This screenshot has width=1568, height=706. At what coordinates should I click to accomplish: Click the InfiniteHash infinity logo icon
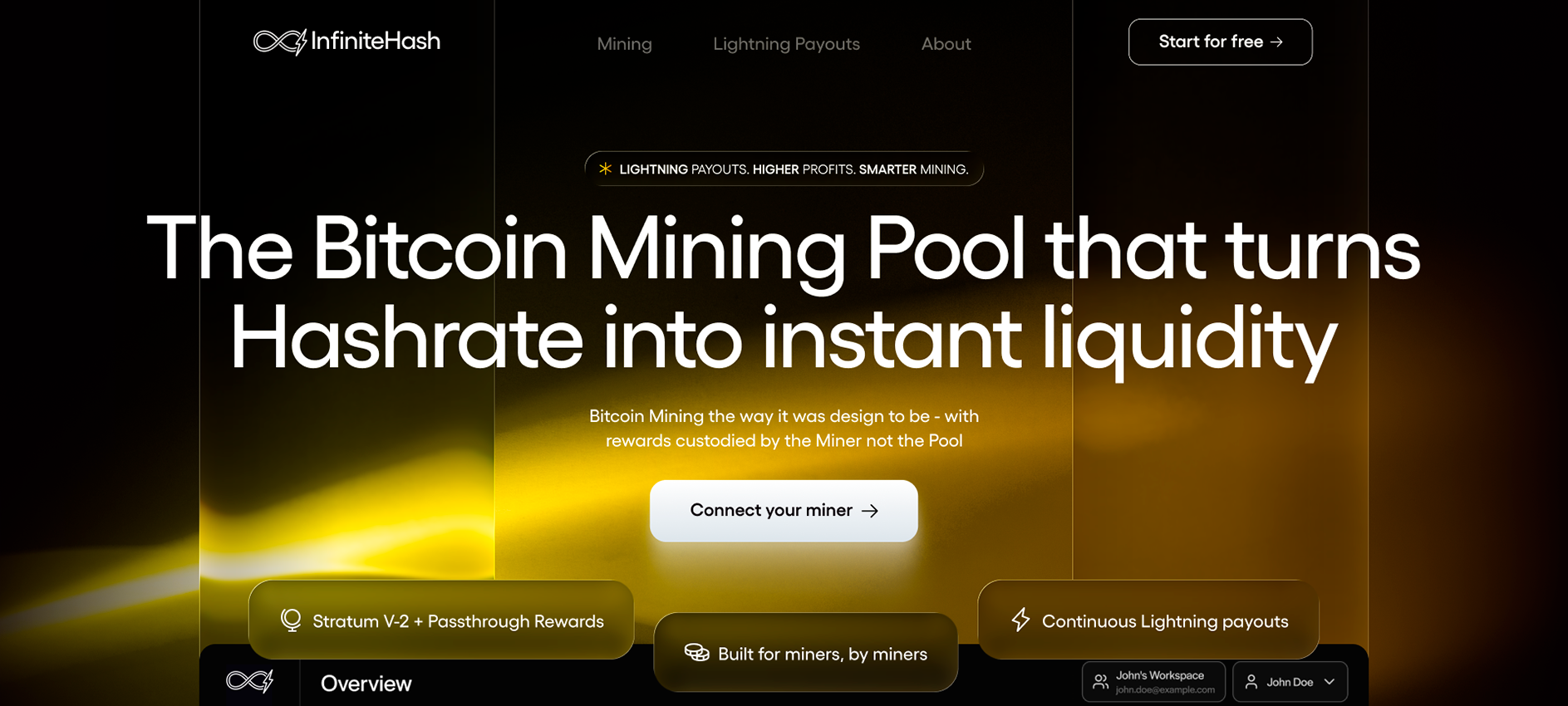(x=280, y=42)
